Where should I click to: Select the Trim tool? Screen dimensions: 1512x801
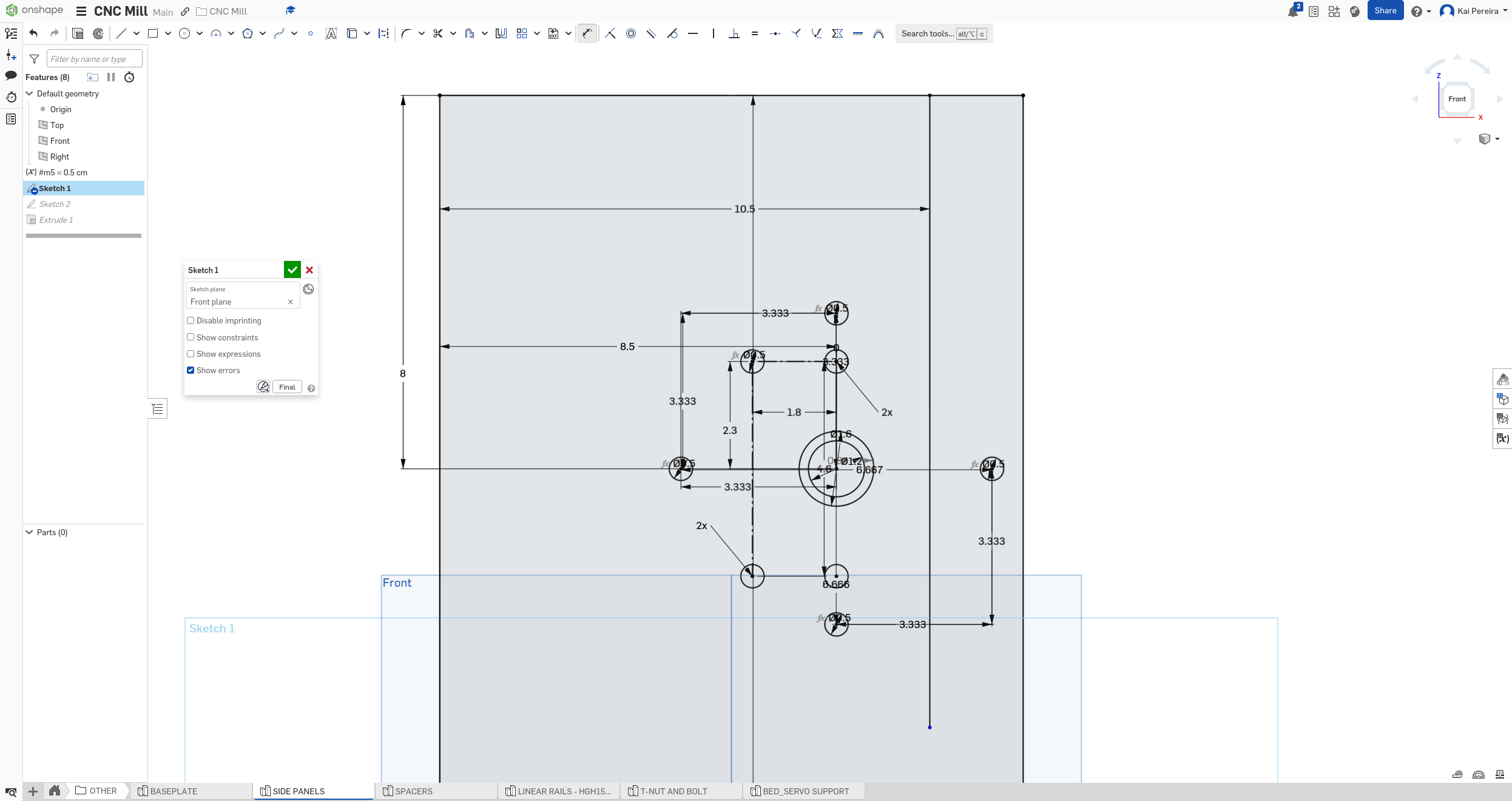point(438,33)
